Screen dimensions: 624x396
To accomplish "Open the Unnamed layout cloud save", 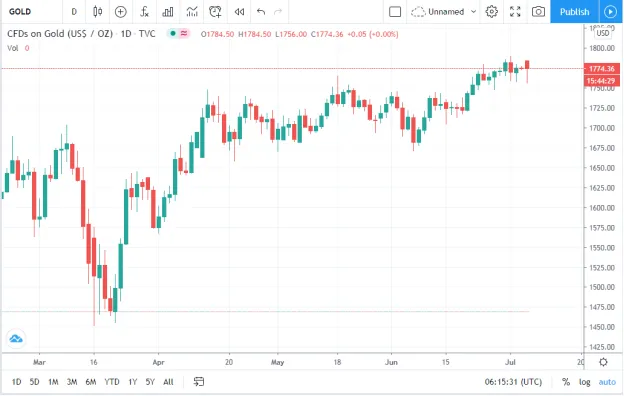I will pyautogui.click(x=438, y=12).
